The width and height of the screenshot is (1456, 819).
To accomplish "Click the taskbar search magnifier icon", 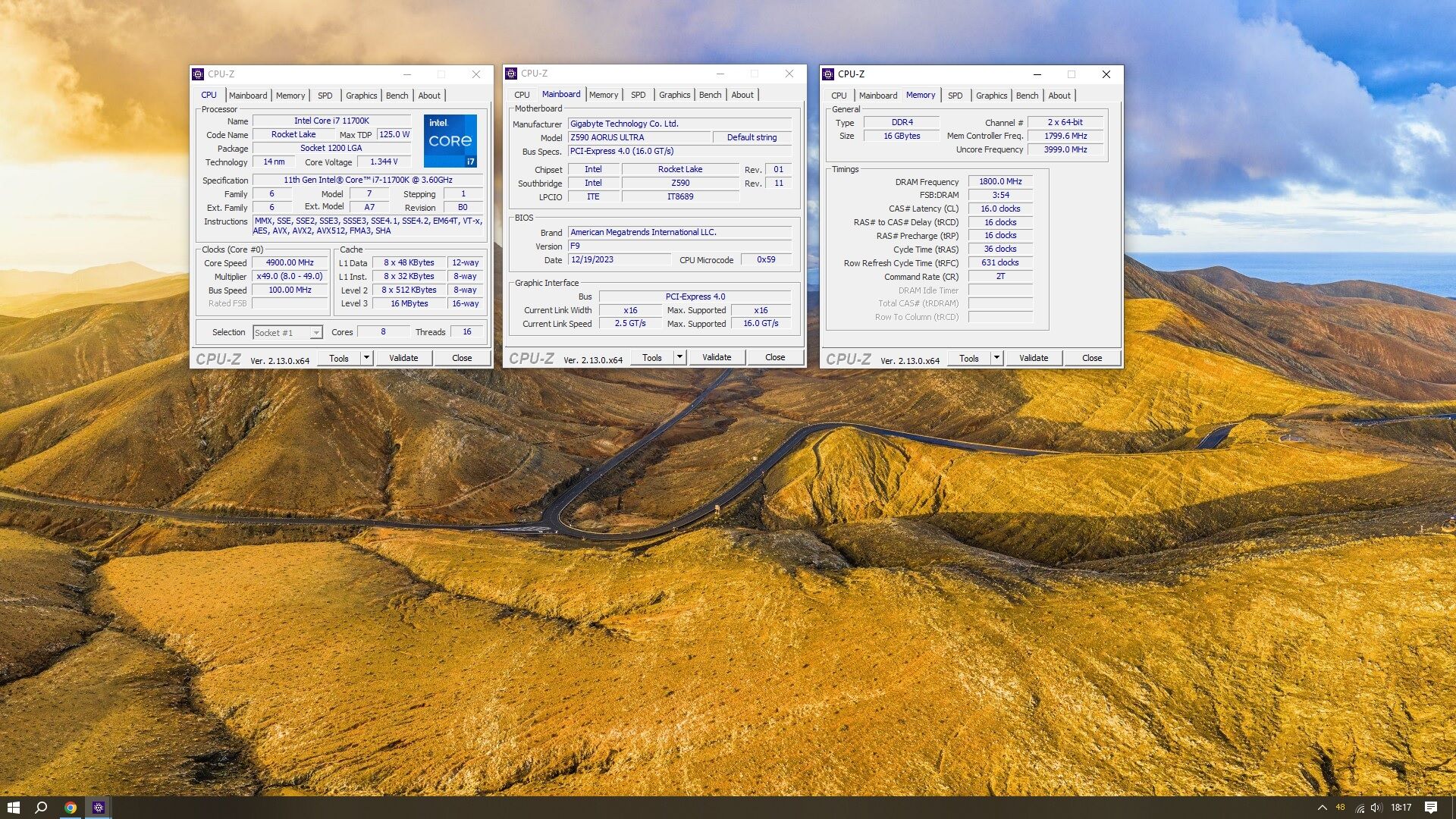I will pyautogui.click(x=42, y=807).
